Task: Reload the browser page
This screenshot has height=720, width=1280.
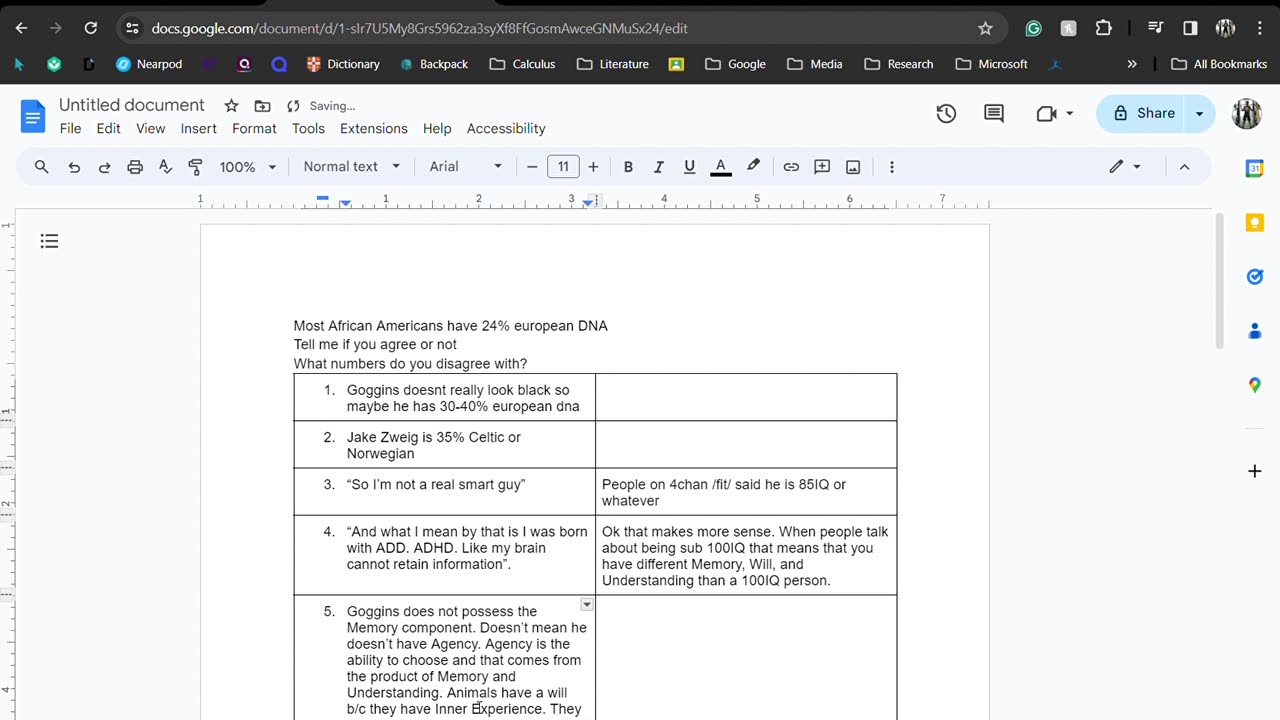Action: click(90, 28)
